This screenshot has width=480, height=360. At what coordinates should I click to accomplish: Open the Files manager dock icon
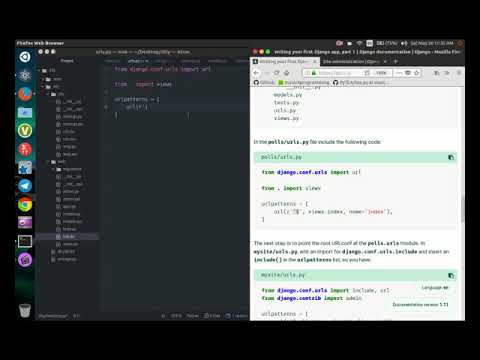25,113
